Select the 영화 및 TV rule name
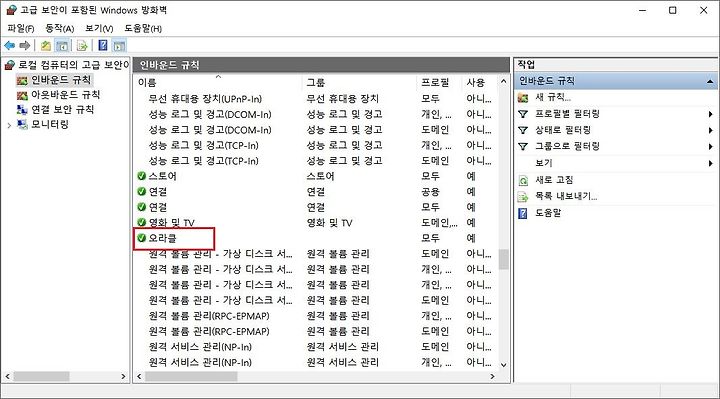This screenshot has width=720, height=399. click(171, 223)
